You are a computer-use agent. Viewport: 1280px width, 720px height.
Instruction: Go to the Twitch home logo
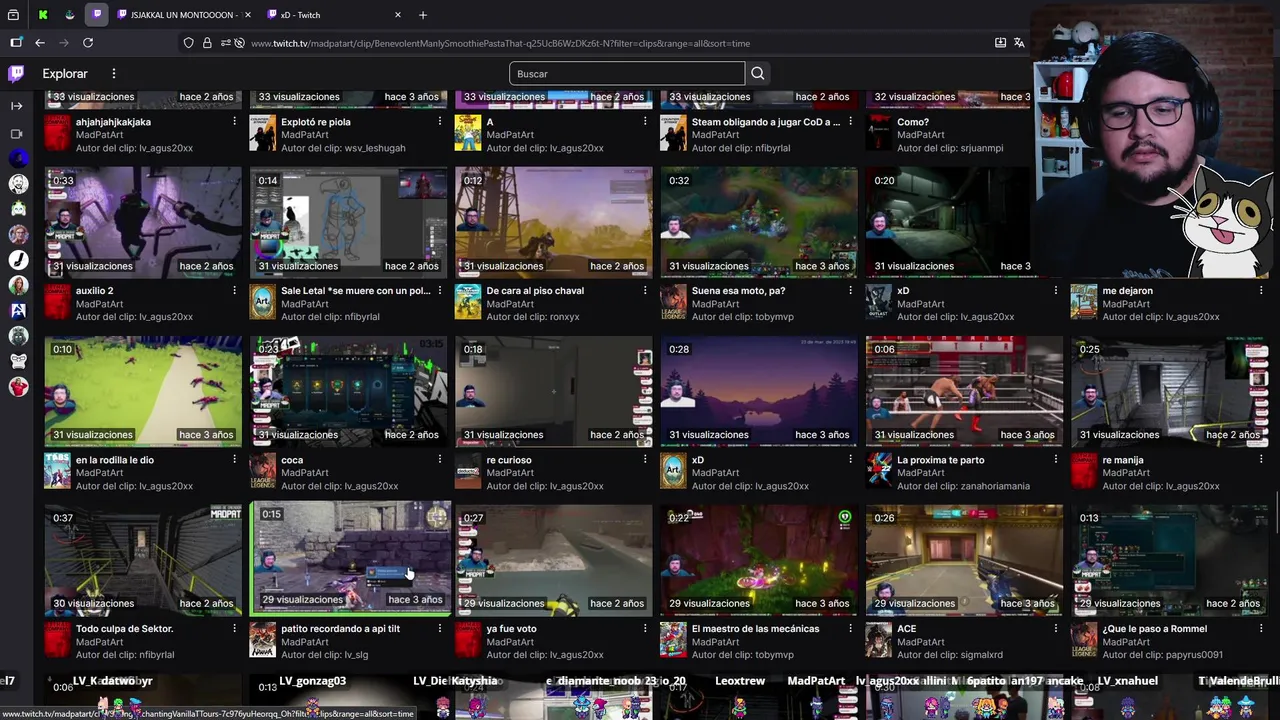16,73
